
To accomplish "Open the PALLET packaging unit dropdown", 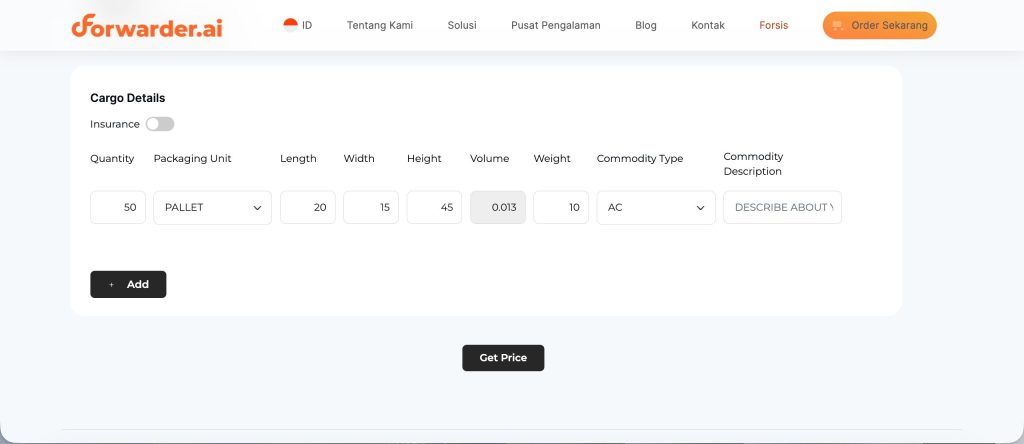I will (212, 208).
